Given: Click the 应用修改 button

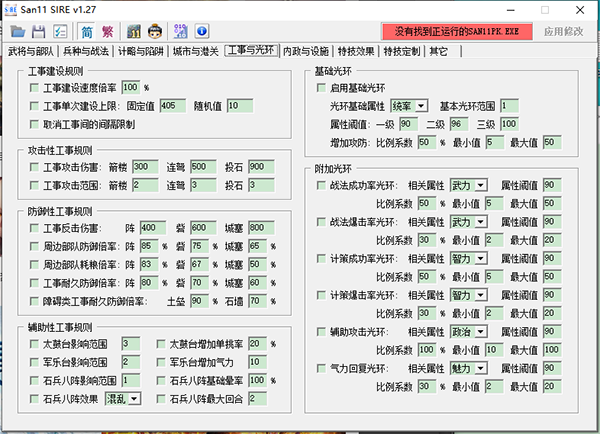Looking at the screenshot, I should 564,31.
